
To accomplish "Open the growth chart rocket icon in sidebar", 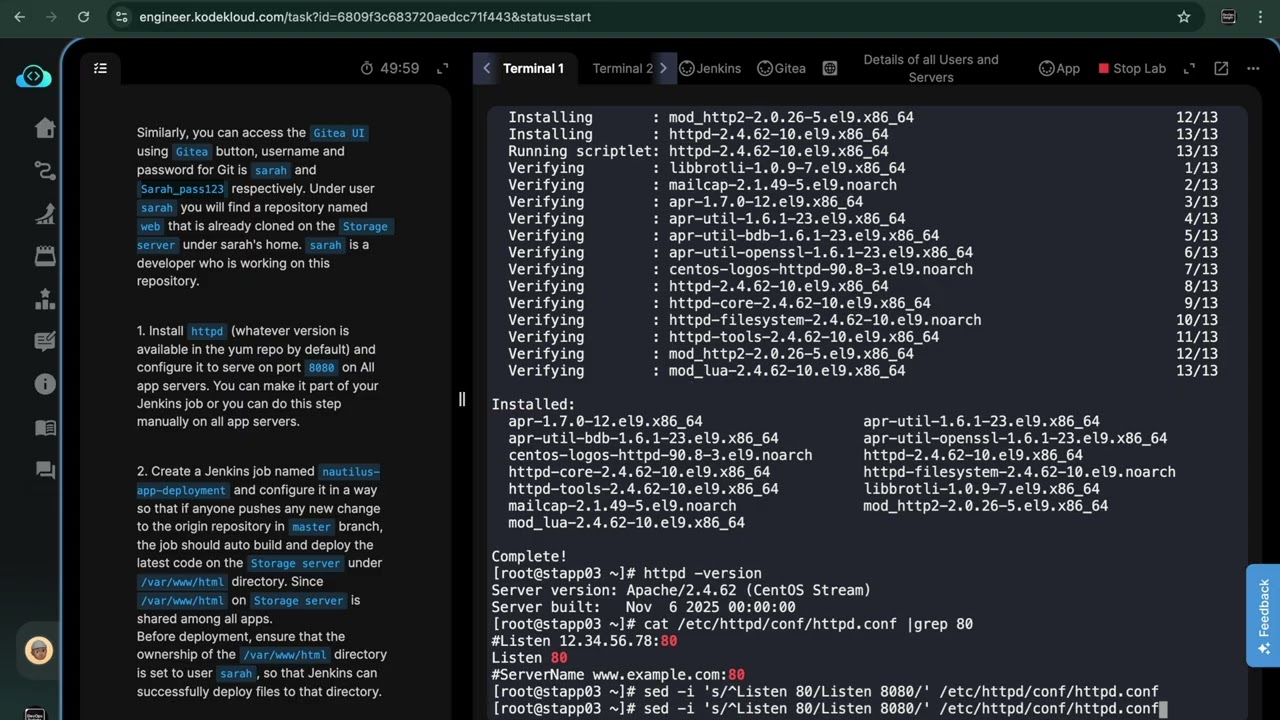I will tap(45, 213).
